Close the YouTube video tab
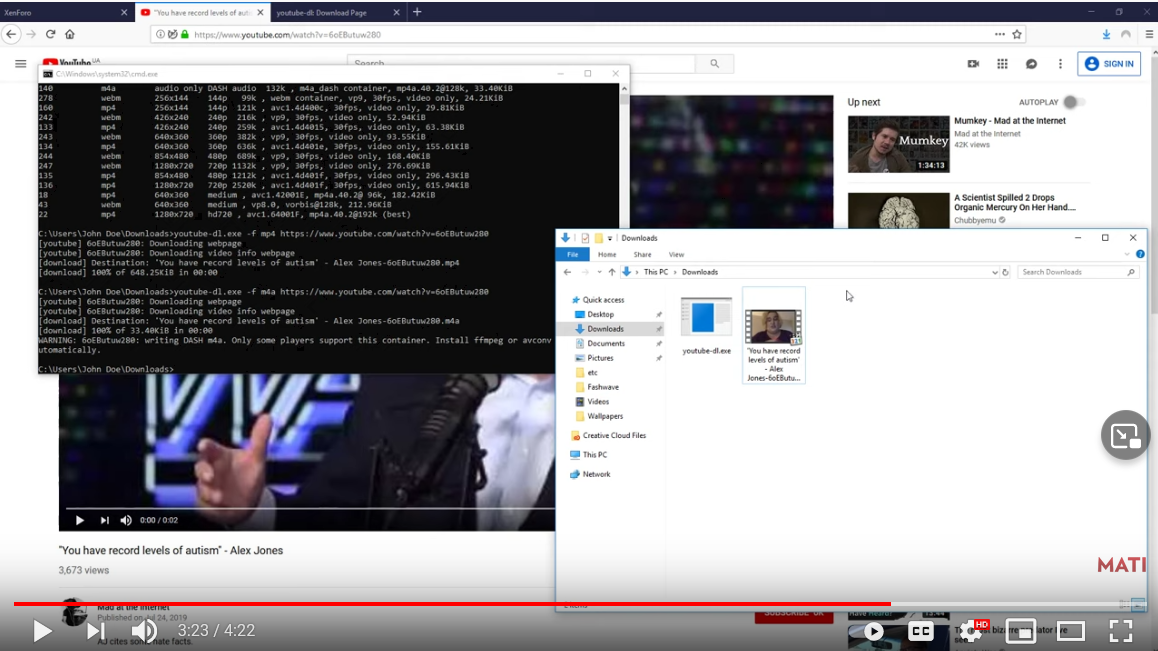Screen dimensions: 1158x651 pyautogui.click(x=260, y=13)
